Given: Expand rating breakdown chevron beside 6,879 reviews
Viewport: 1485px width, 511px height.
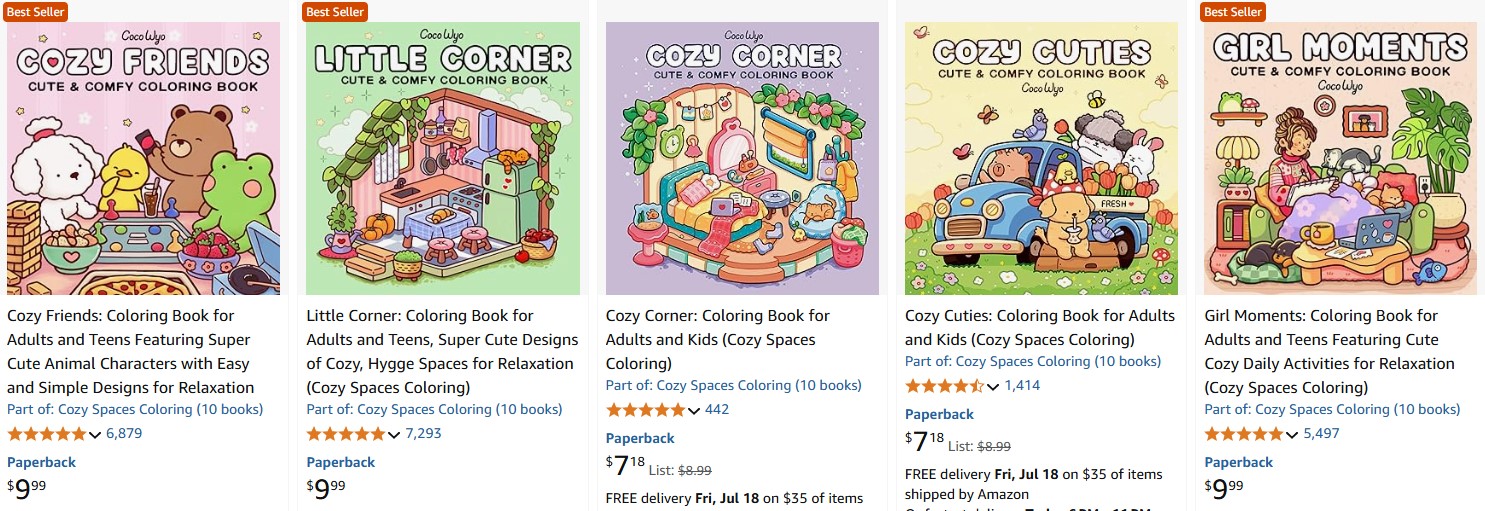Looking at the screenshot, I should point(95,435).
